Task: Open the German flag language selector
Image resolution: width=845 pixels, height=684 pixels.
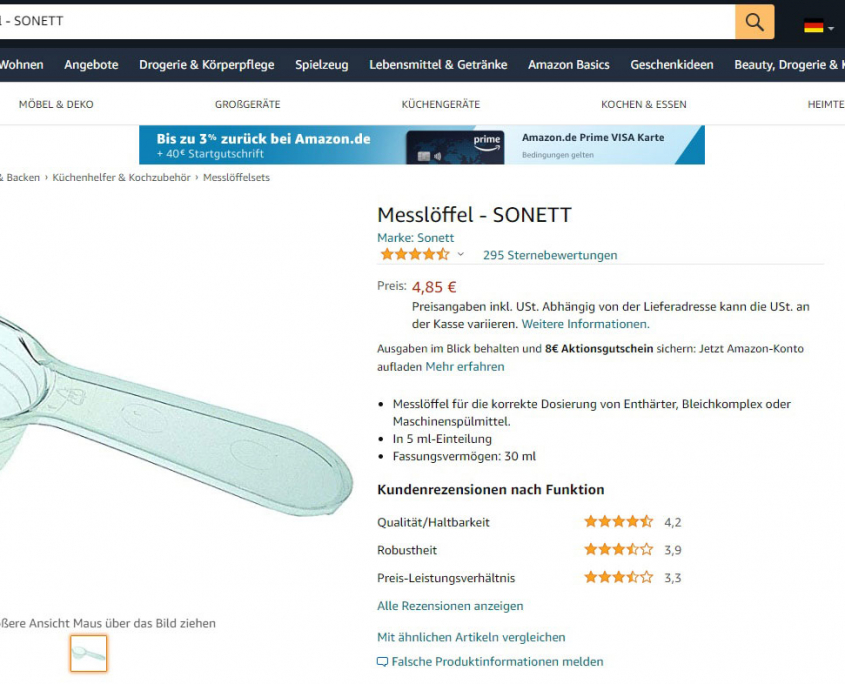Action: (x=818, y=26)
